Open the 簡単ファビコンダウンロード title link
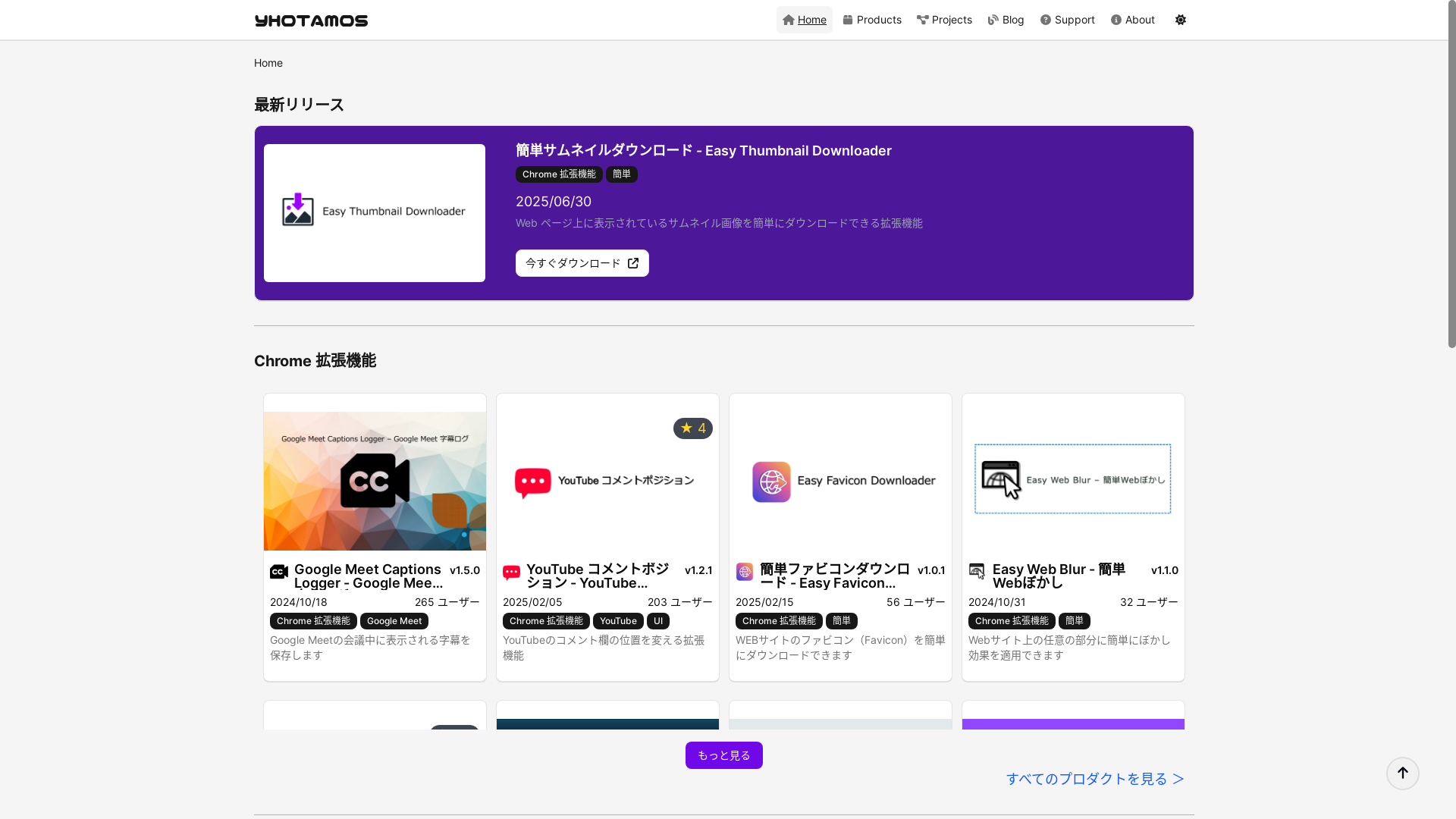Image resolution: width=1456 pixels, height=819 pixels. (x=835, y=576)
